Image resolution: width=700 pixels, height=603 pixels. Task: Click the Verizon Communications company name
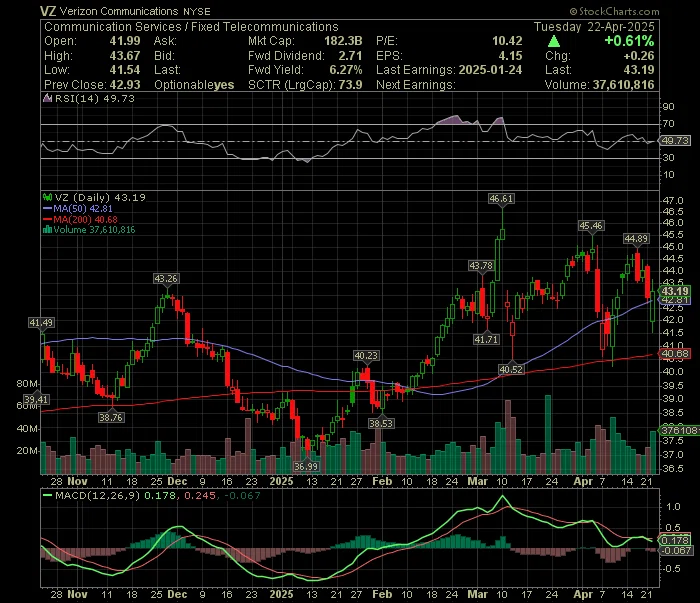(119, 11)
